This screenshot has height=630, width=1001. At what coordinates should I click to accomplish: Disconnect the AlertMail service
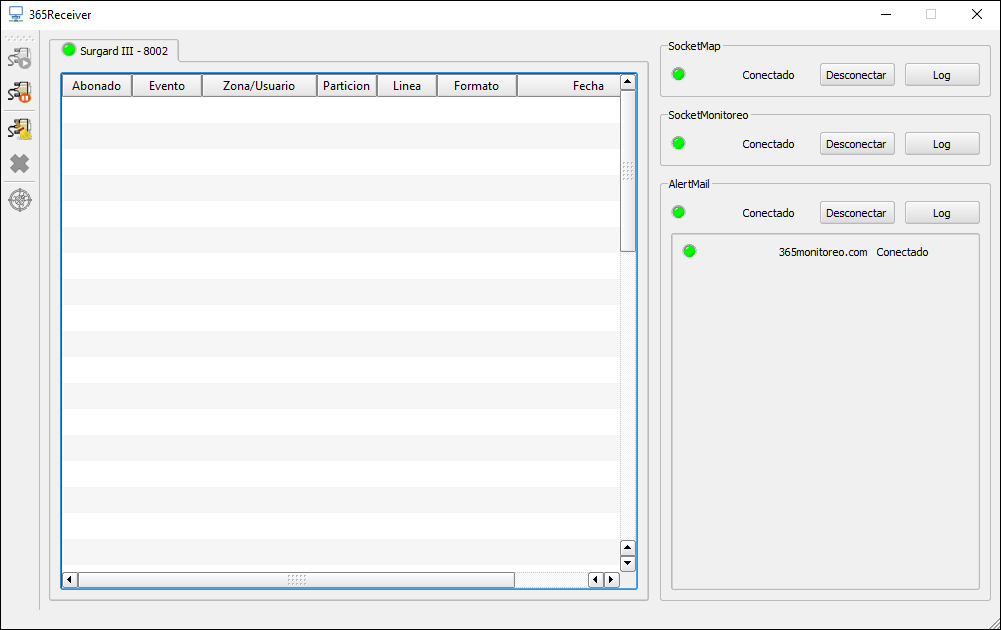[x=857, y=213]
